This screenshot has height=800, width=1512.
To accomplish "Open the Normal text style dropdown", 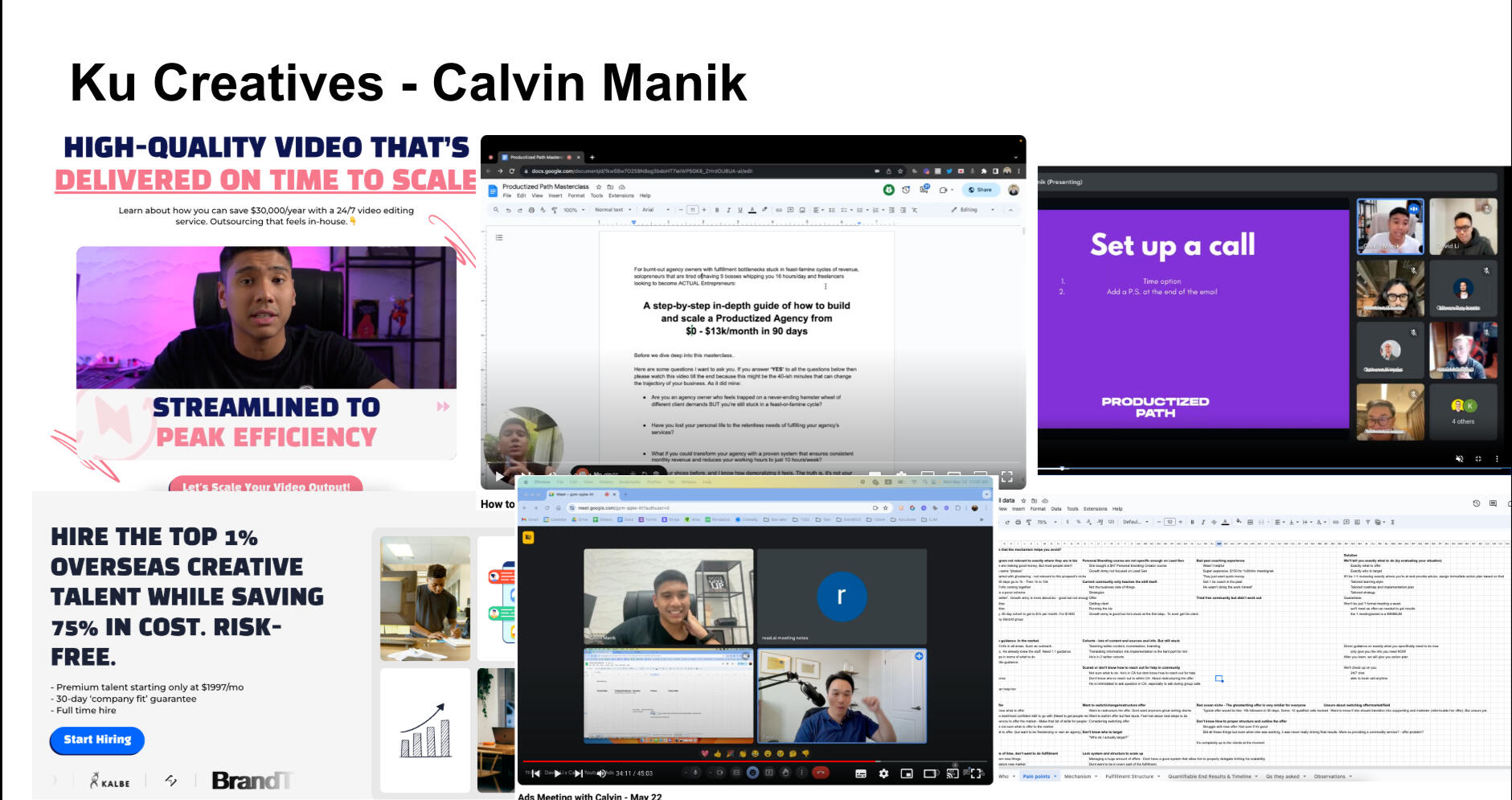I will [x=613, y=210].
